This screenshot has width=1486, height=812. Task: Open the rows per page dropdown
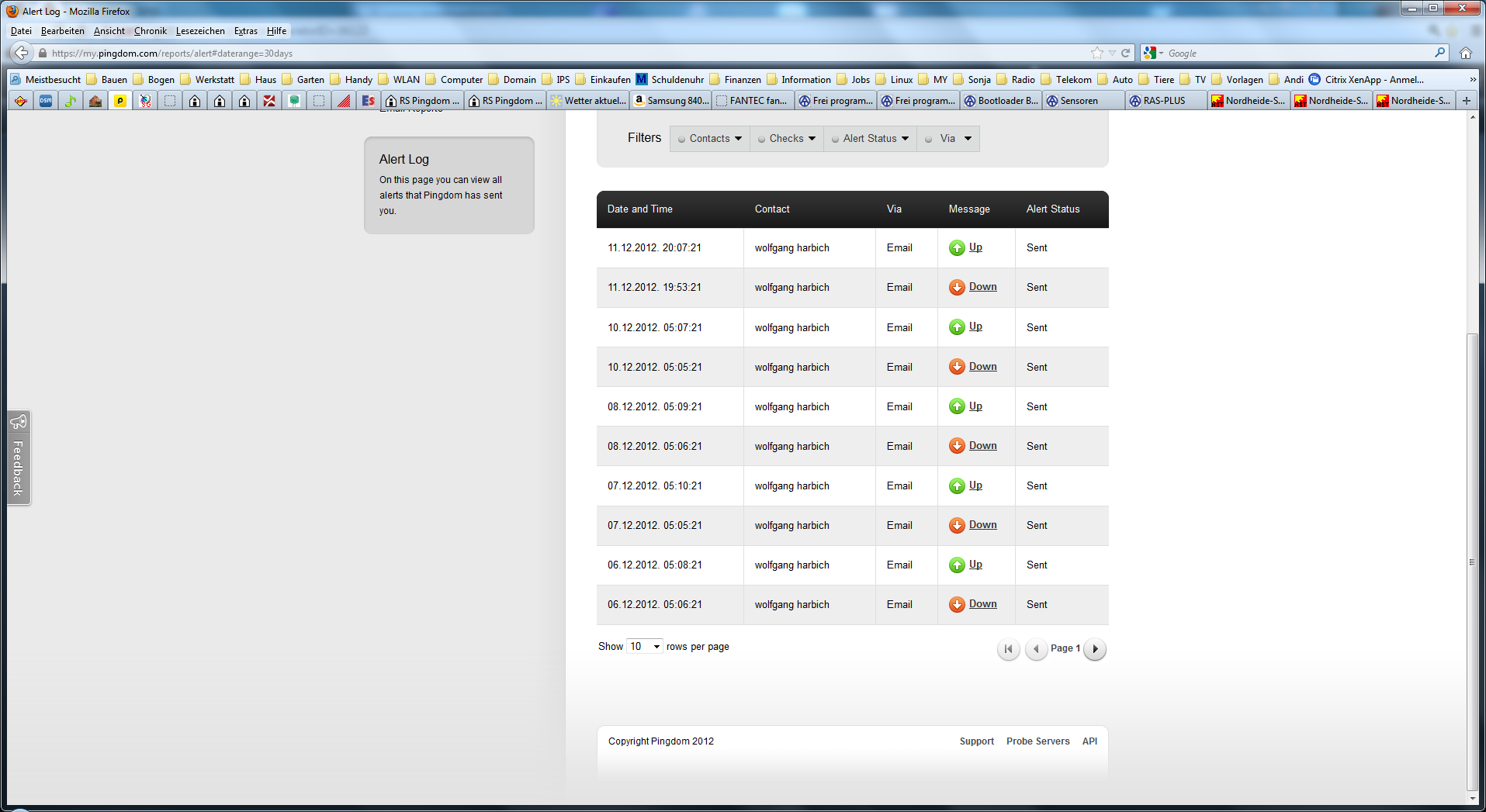click(645, 646)
